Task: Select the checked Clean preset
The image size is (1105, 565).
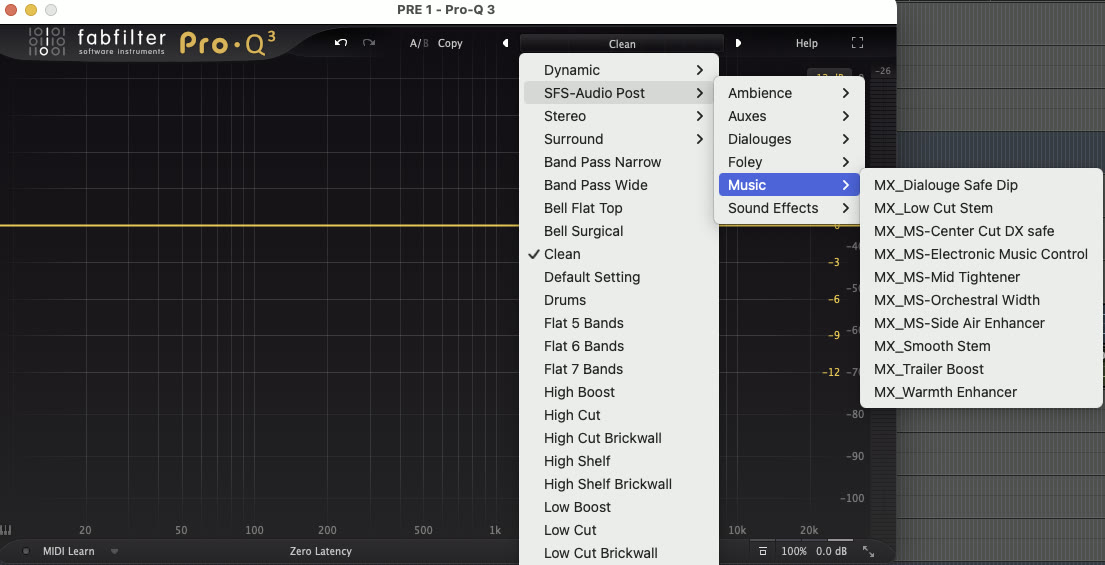Action: tap(562, 254)
